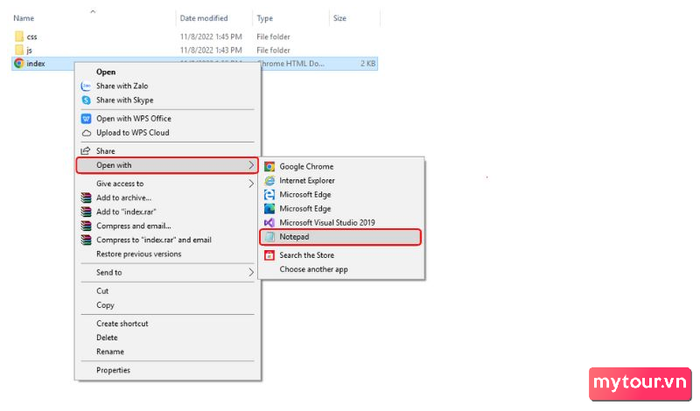The image size is (700, 411).
Task: Choose Open in the context menu
Action: click(106, 72)
